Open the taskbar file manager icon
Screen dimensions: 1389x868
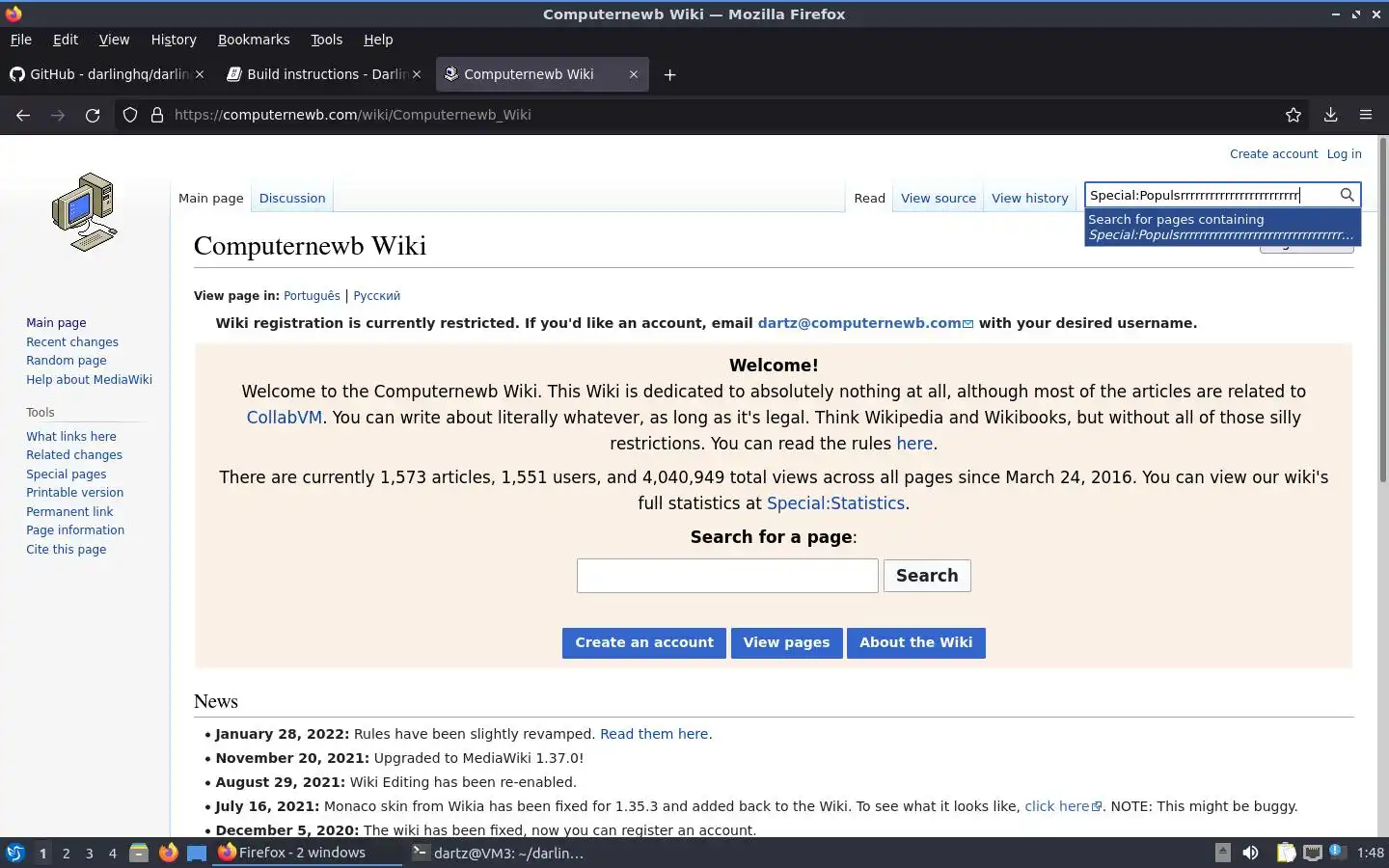(139, 853)
